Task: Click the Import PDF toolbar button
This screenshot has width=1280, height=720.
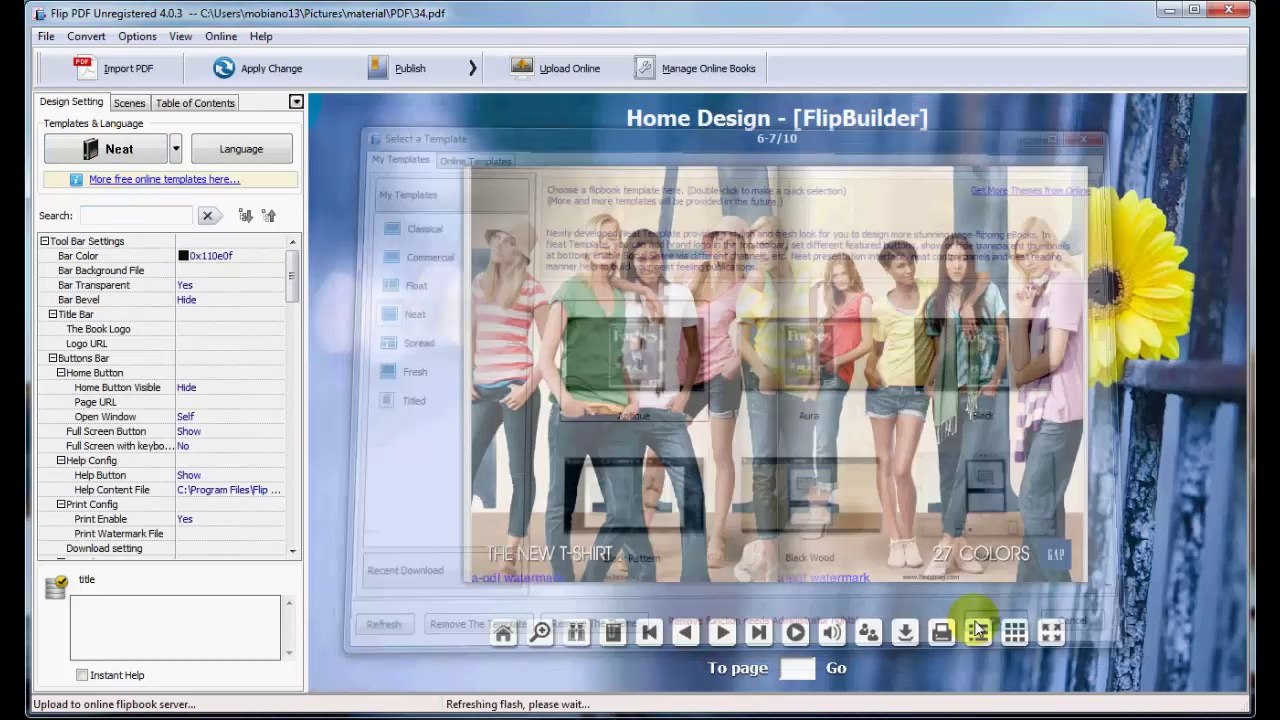Action: tap(114, 68)
